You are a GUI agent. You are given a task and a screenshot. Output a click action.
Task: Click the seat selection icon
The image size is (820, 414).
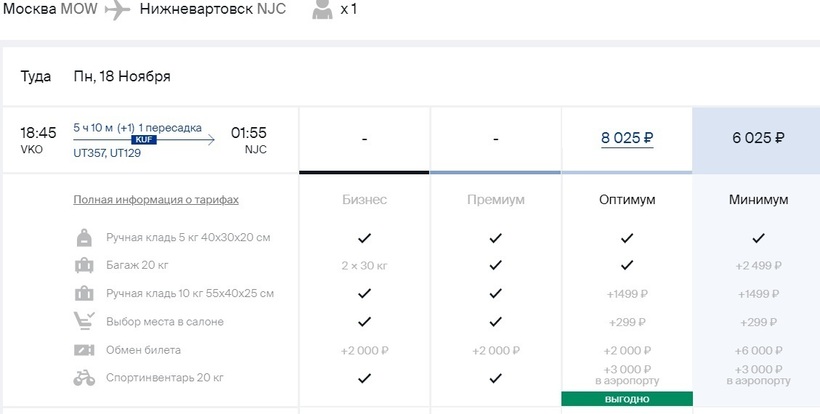[84, 322]
